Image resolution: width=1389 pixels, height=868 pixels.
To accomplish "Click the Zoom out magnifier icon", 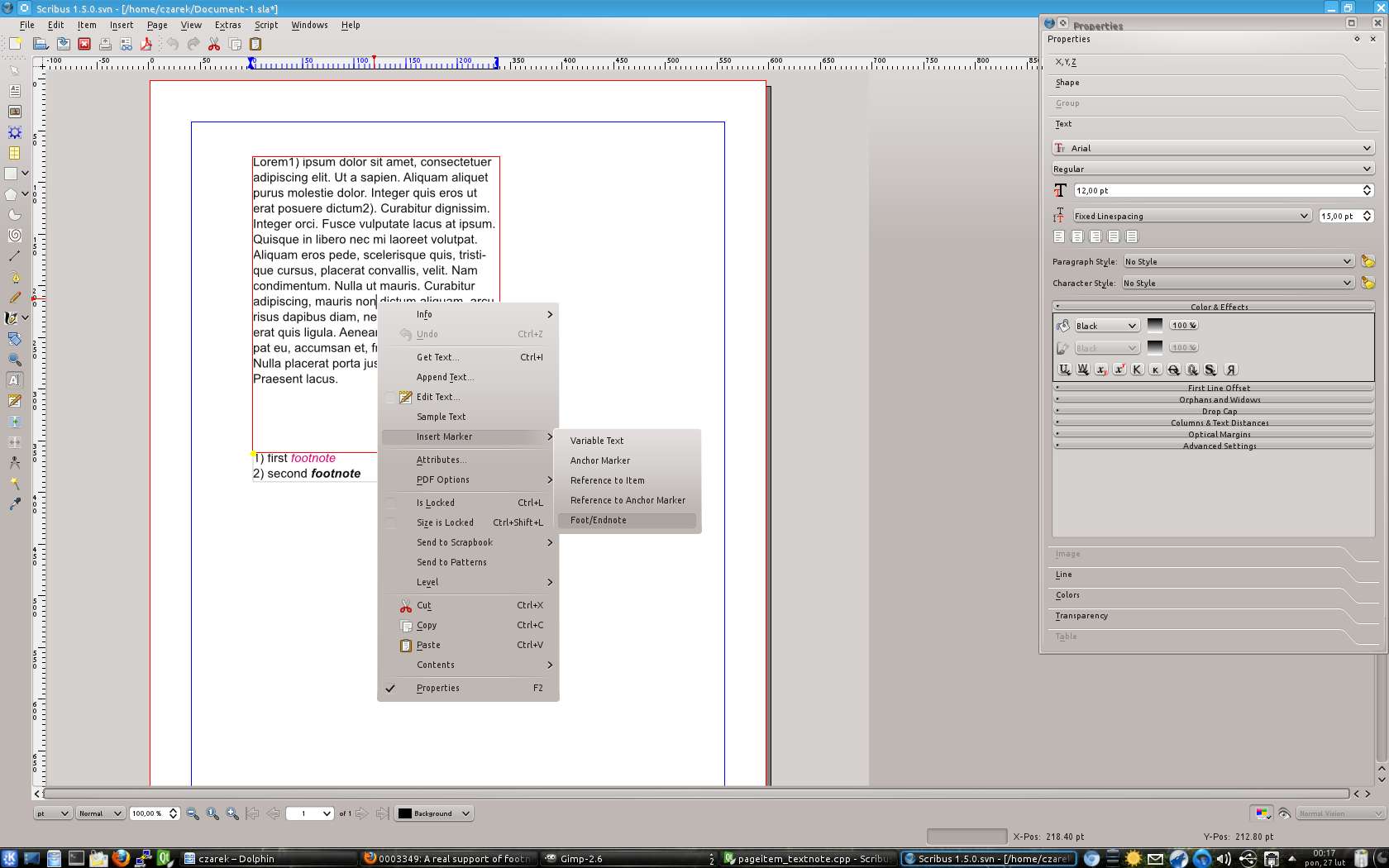I will click(193, 813).
